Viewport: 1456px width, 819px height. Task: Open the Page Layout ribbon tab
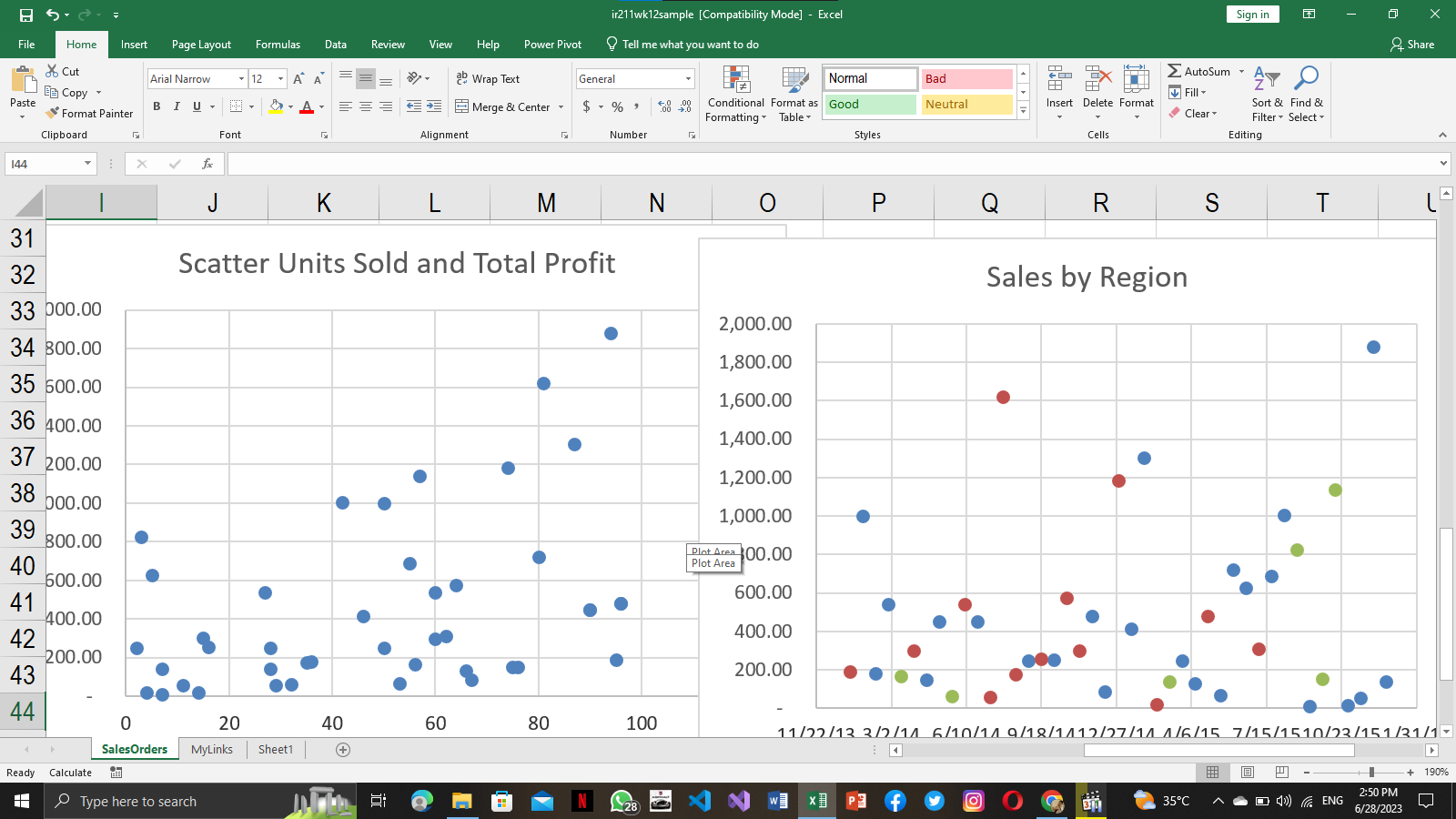pyautogui.click(x=201, y=45)
